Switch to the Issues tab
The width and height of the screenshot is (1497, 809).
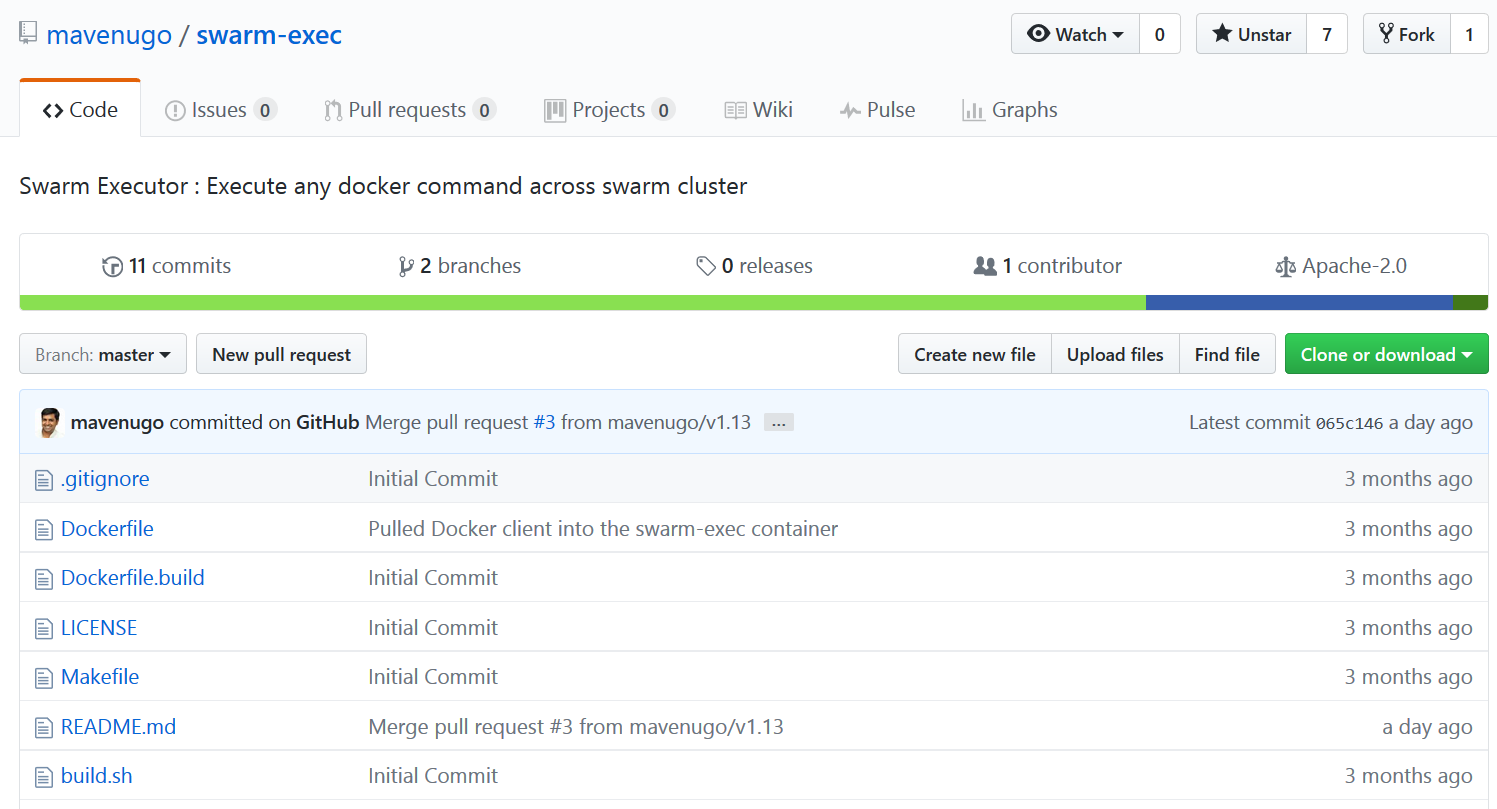(219, 110)
